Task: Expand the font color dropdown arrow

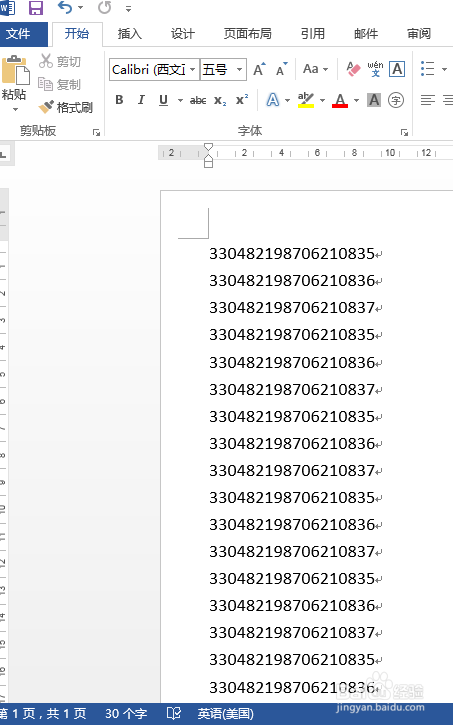Action: point(356,100)
